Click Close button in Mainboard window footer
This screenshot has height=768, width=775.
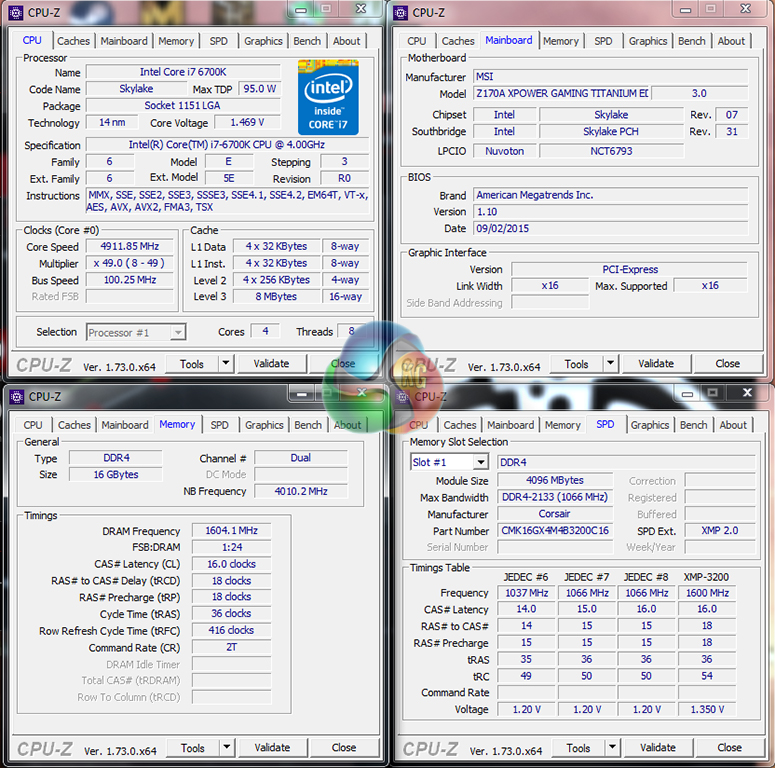tap(728, 364)
